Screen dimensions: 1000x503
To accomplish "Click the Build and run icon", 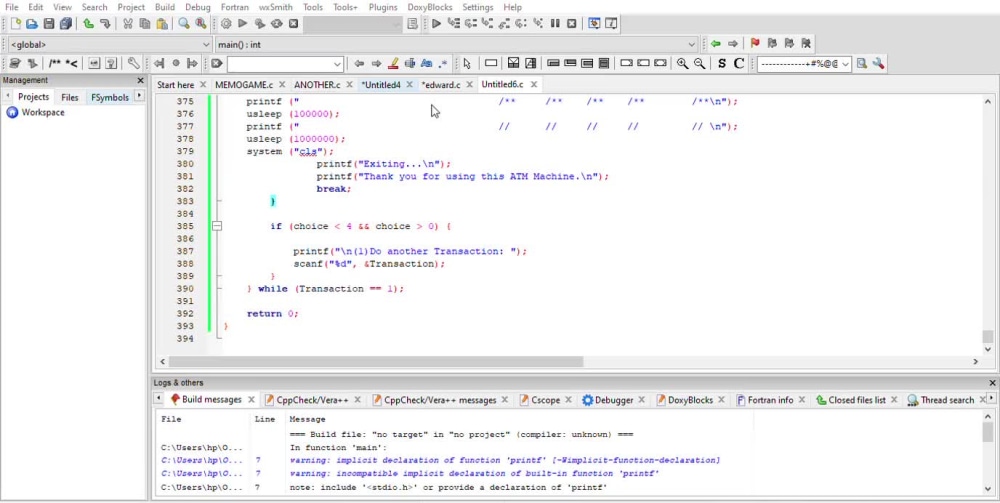I will (260, 24).
